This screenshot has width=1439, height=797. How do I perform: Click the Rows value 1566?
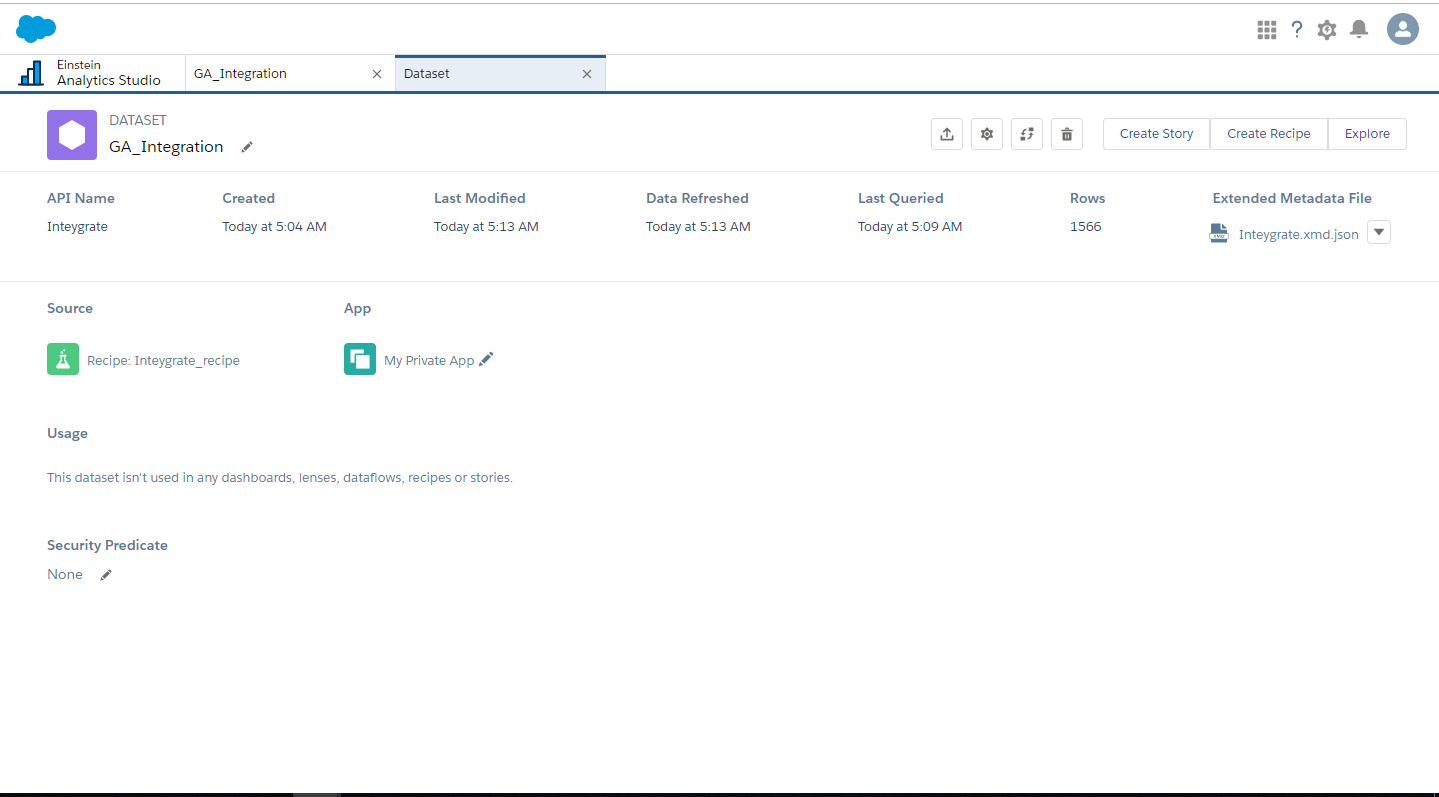point(1085,227)
